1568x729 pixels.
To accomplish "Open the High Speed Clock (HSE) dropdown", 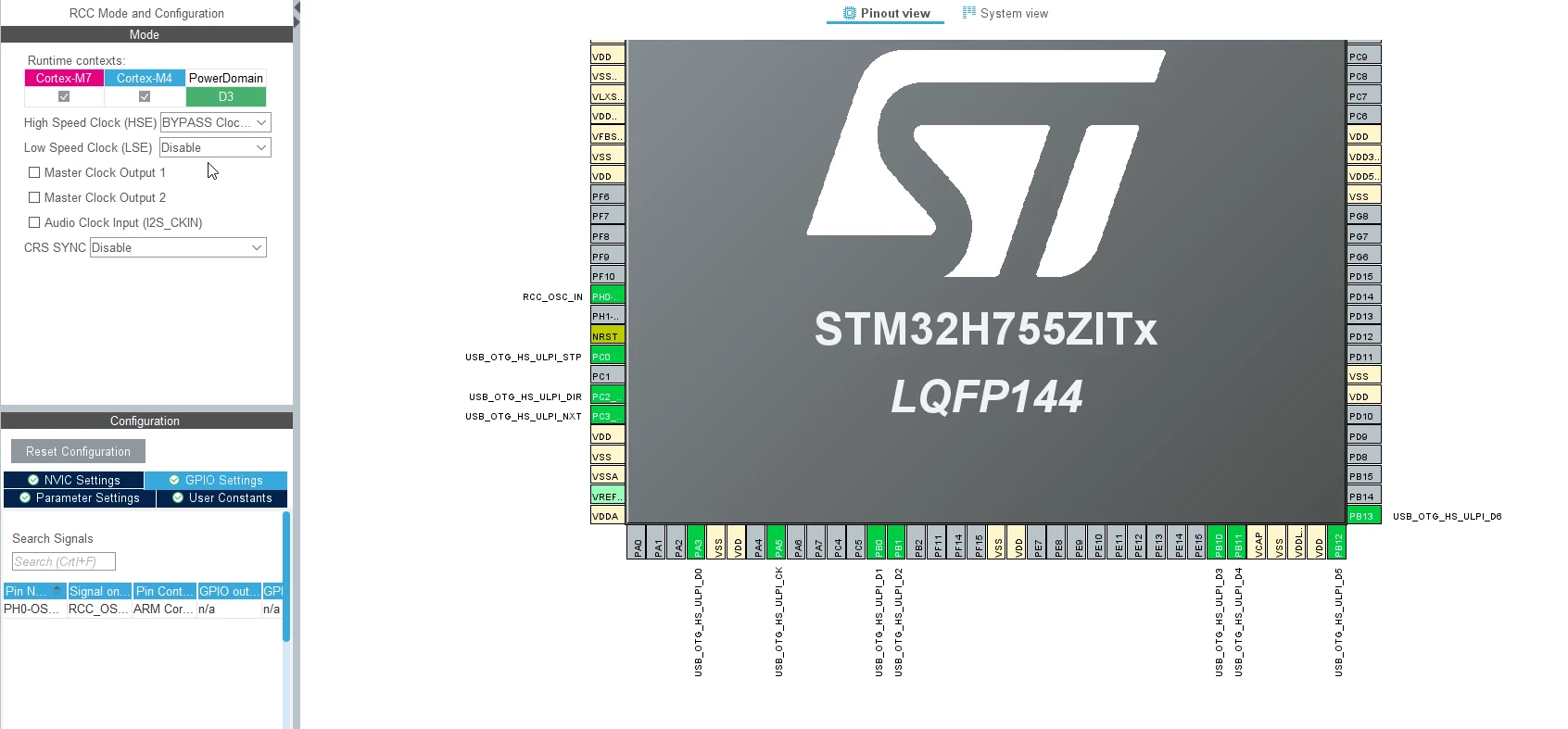I will [215, 122].
